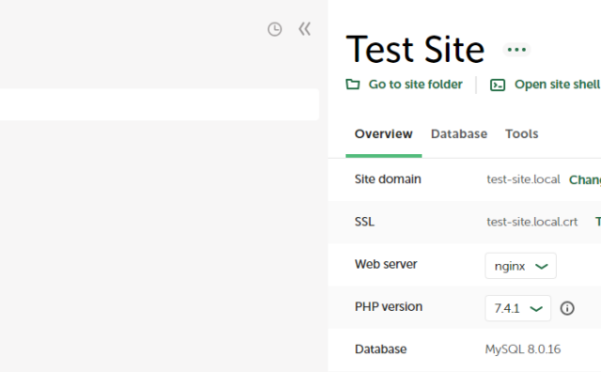This screenshot has width=601, height=372.
Task: Open site shell
Action: [x=557, y=84]
